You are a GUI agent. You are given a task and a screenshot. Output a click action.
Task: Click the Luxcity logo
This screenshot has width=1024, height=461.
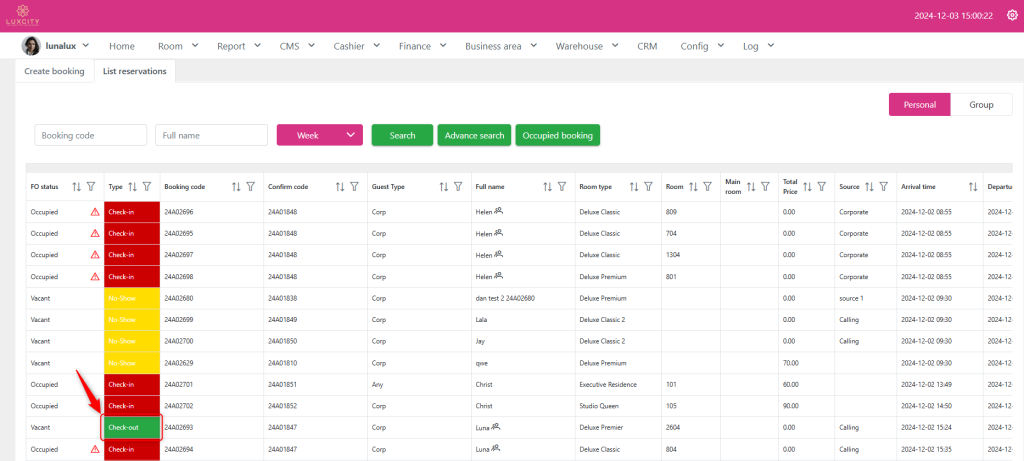pos(21,16)
